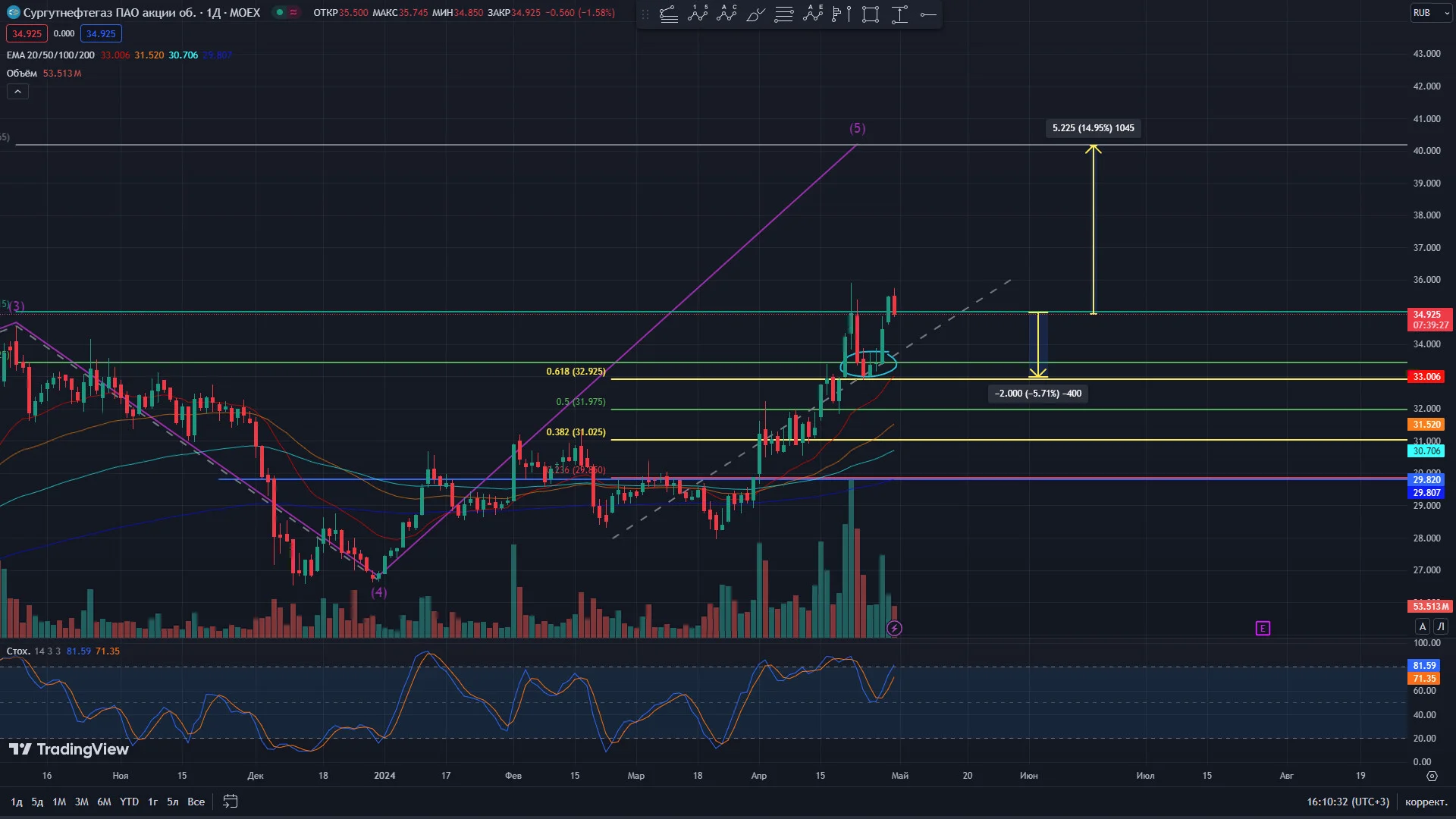Select the 6М time range
The height and width of the screenshot is (819, 1456).
click(x=104, y=802)
